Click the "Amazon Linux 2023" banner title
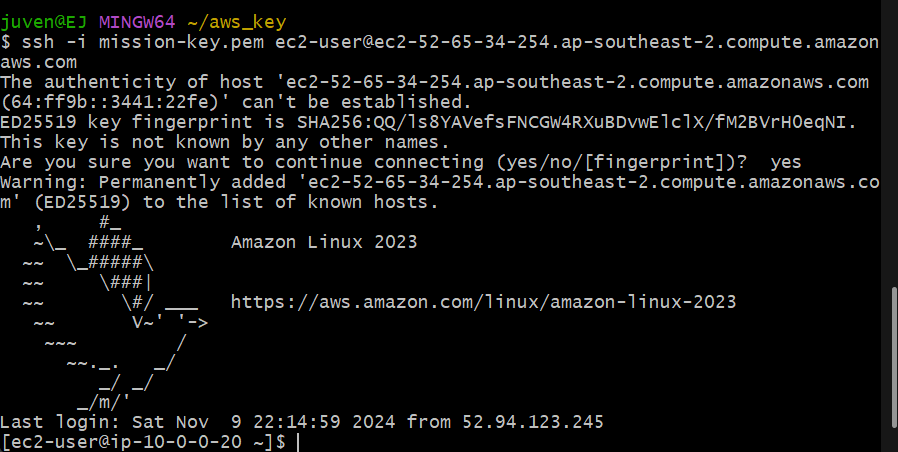Screen dimensions: 898x452 pyautogui.click(x=324, y=242)
